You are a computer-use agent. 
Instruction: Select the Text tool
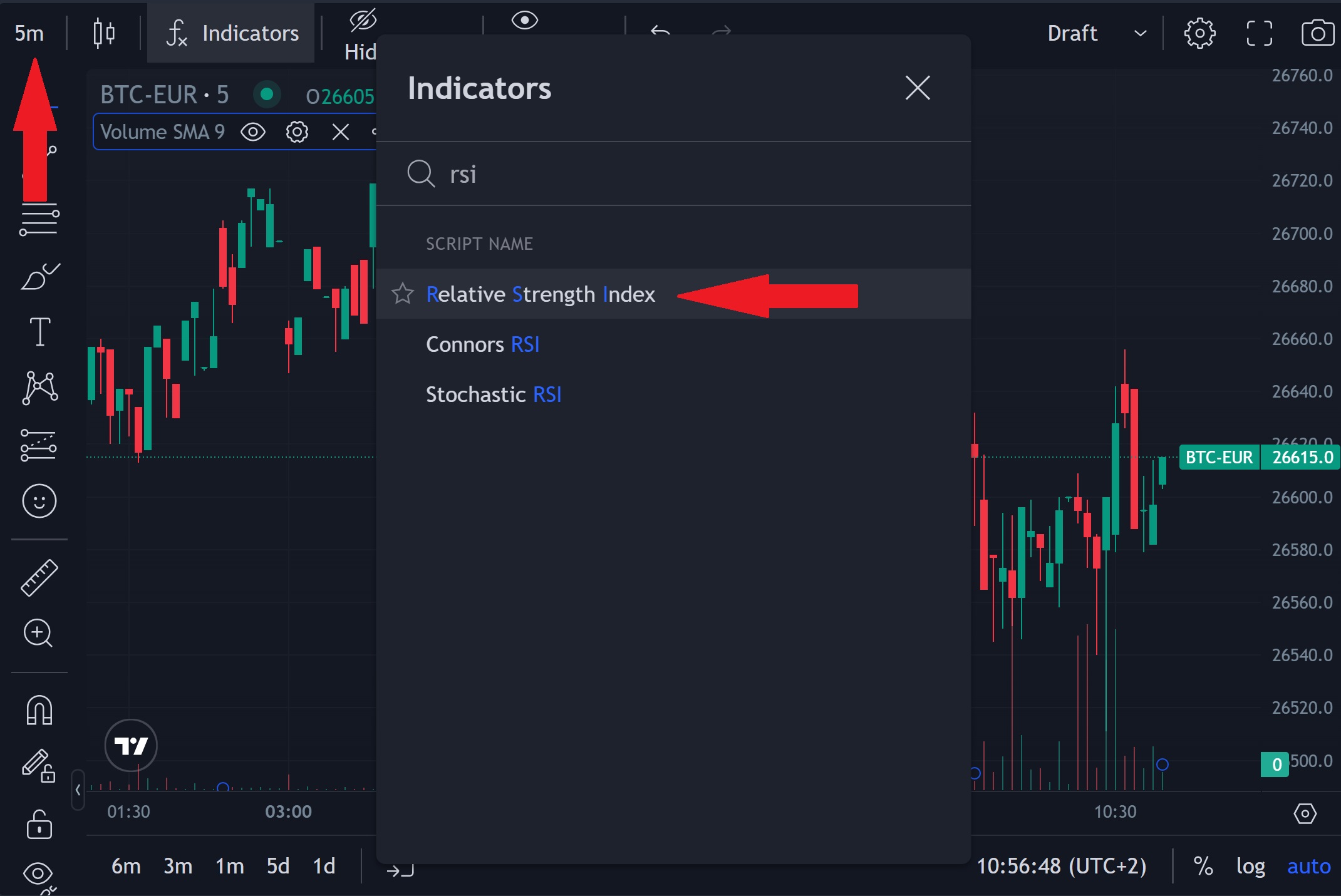(39, 332)
